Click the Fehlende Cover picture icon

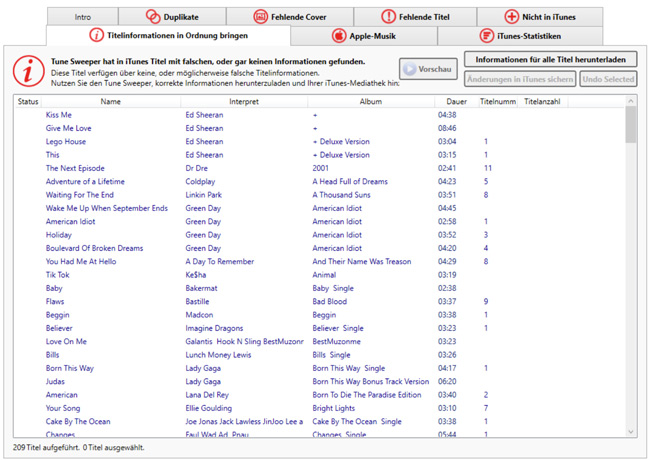(x=260, y=17)
